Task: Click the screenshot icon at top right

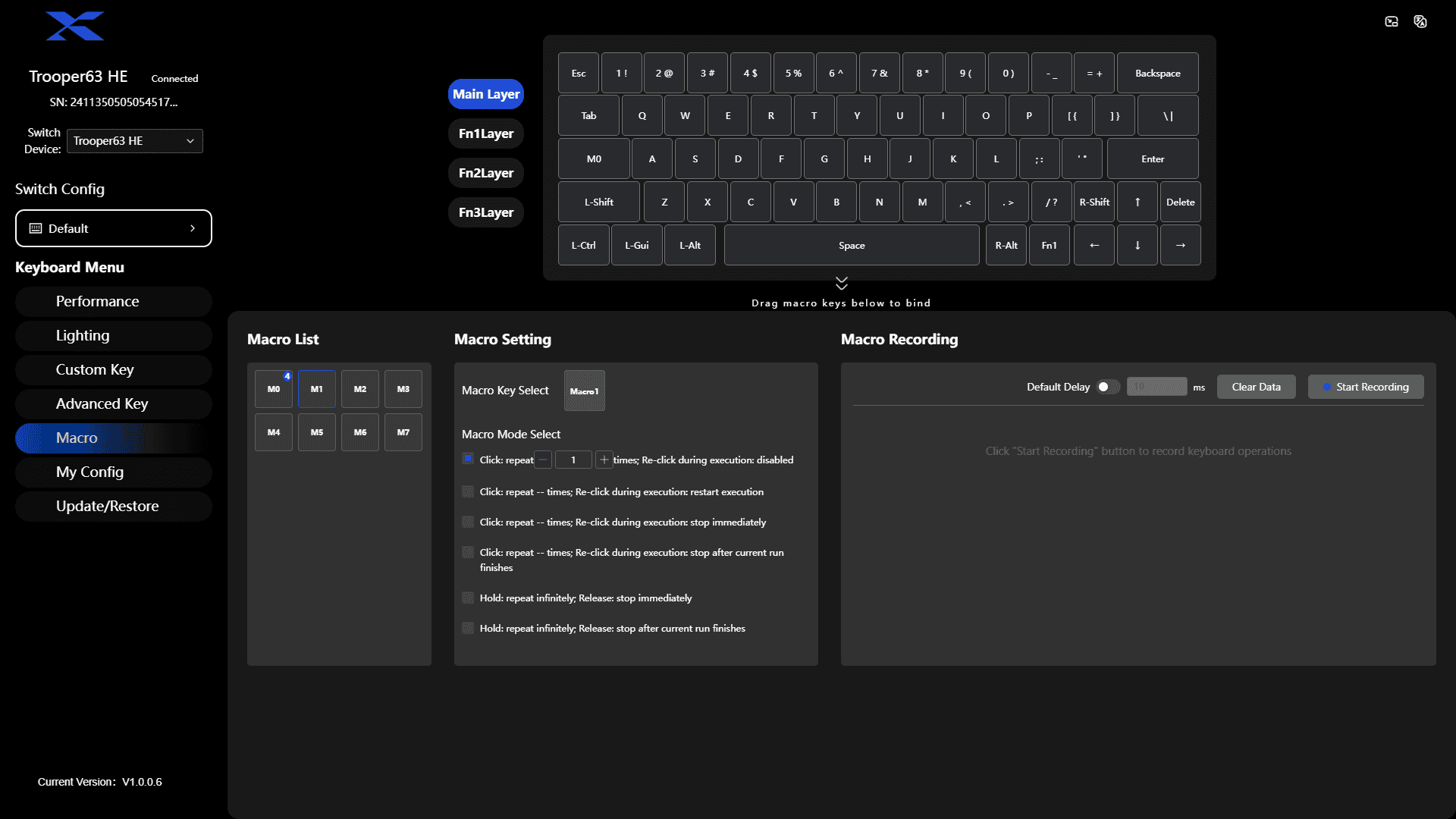Action: [x=1392, y=21]
